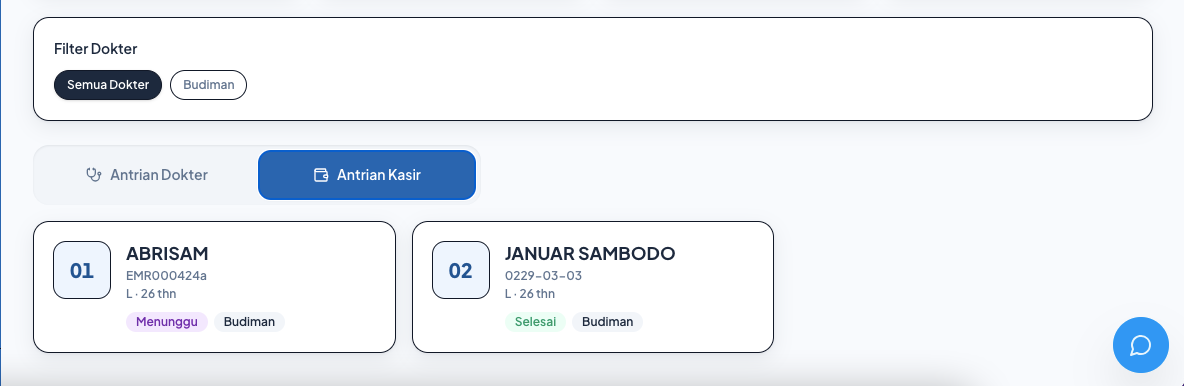The image size is (1184, 386).
Task: Select queue number 01 badge
Action: [x=82, y=270]
